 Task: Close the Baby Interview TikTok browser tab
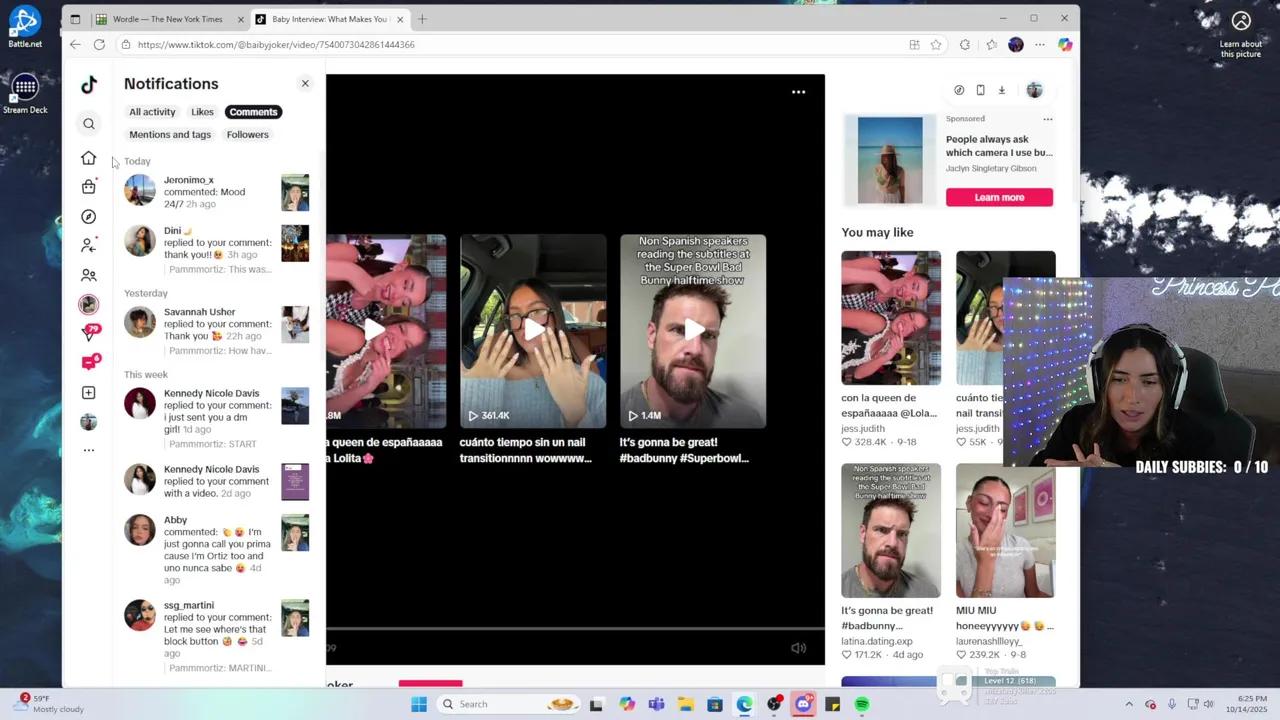[400, 19]
